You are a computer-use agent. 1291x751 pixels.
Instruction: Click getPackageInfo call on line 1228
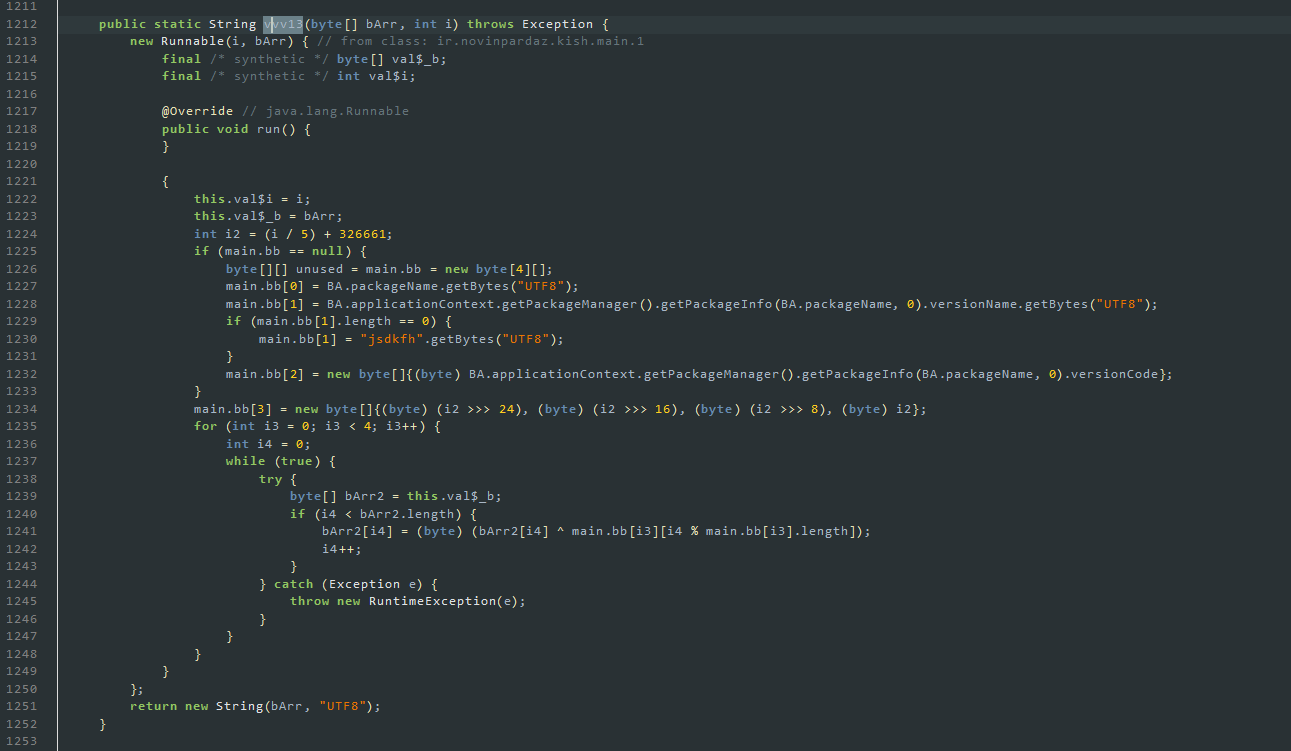click(x=717, y=304)
